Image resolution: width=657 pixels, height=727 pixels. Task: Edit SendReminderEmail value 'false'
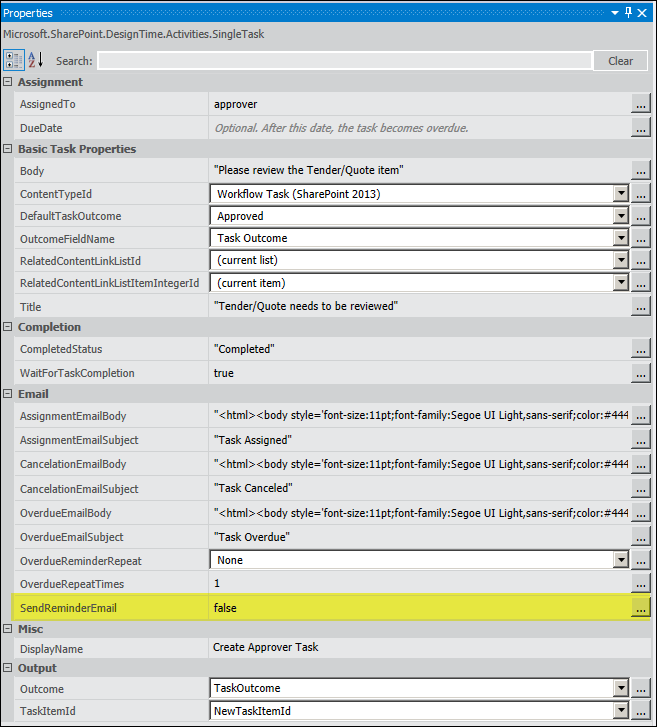click(x=225, y=608)
